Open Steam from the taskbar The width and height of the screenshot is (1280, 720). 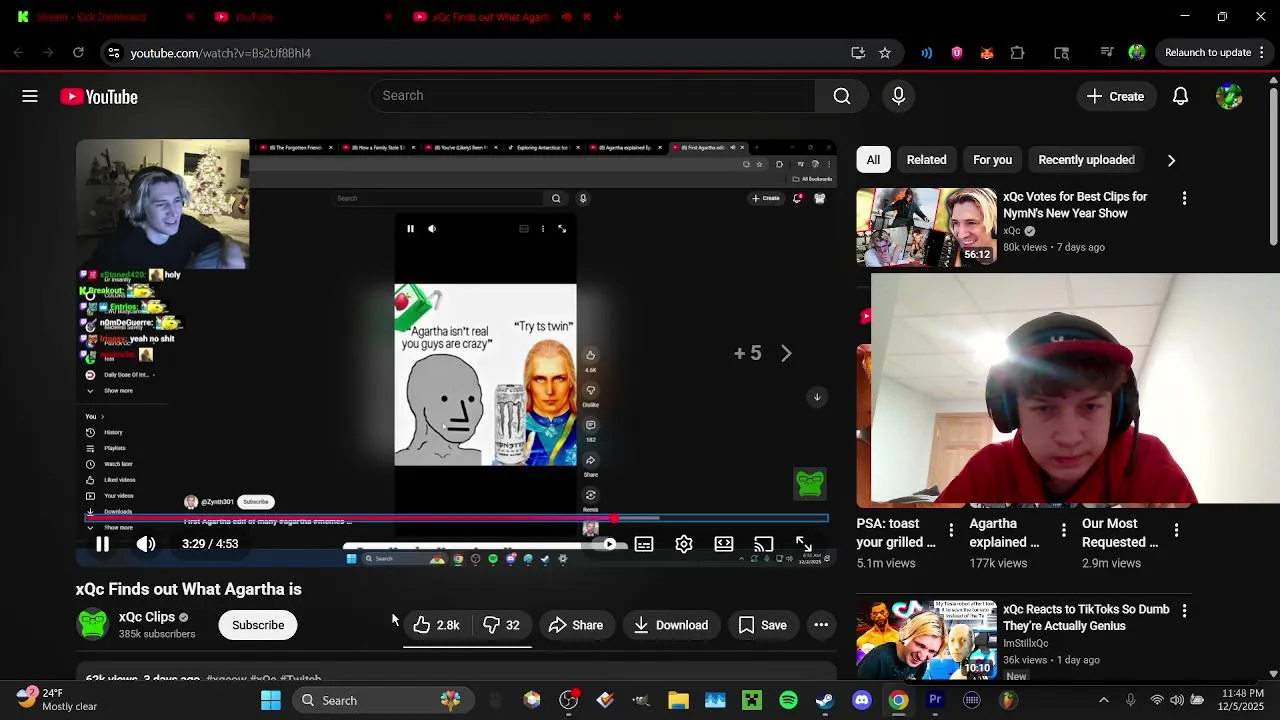pyautogui.click(x=825, y=700)
